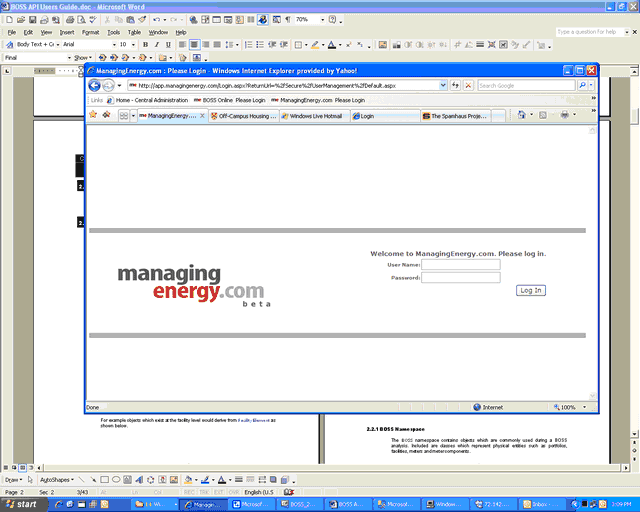
Task: Open the Home - Central Administration link
Action: point(147,100)
